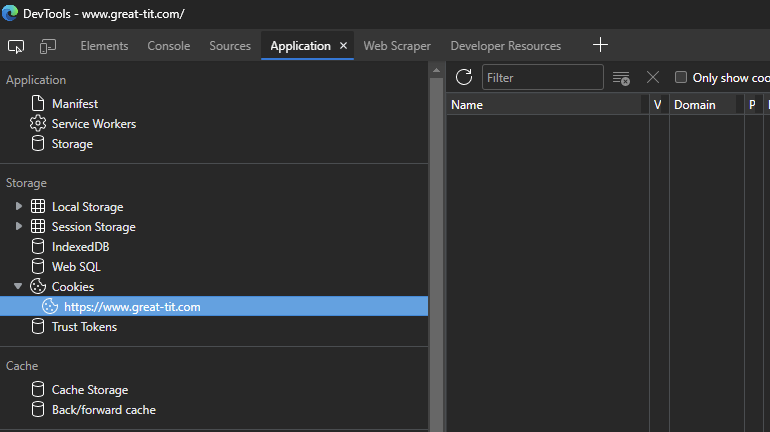
Task: Click the IndexedDB database icon
Action: 38,246
